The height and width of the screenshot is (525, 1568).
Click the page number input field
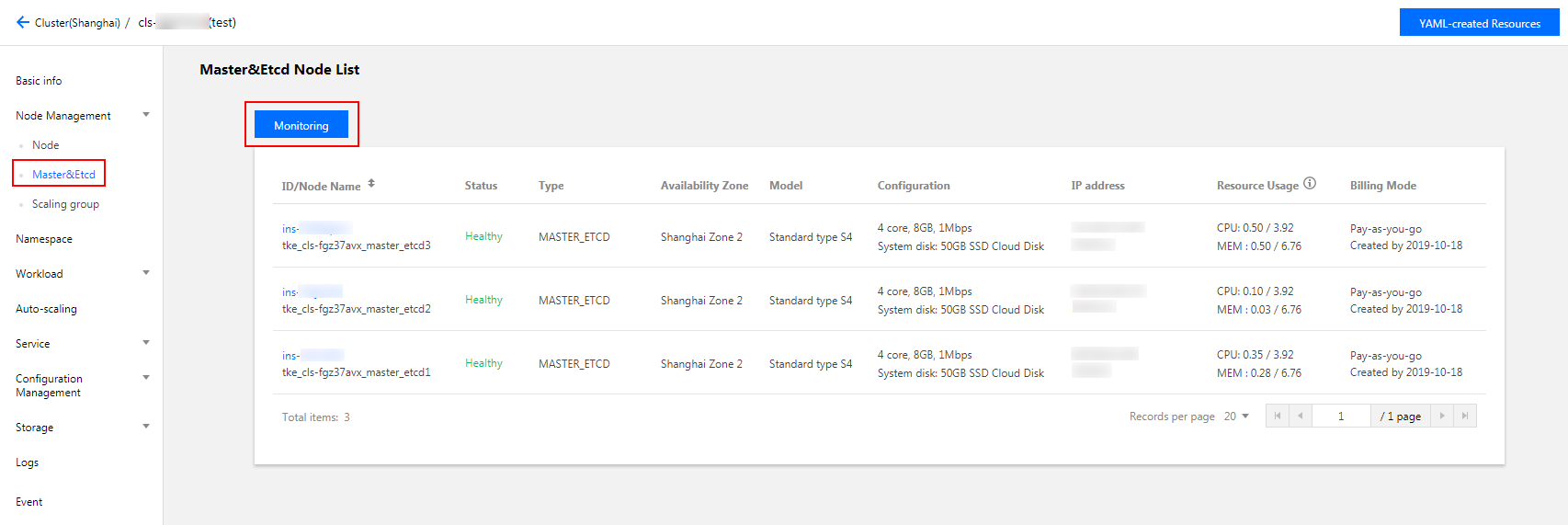(x=1341, y=417)
